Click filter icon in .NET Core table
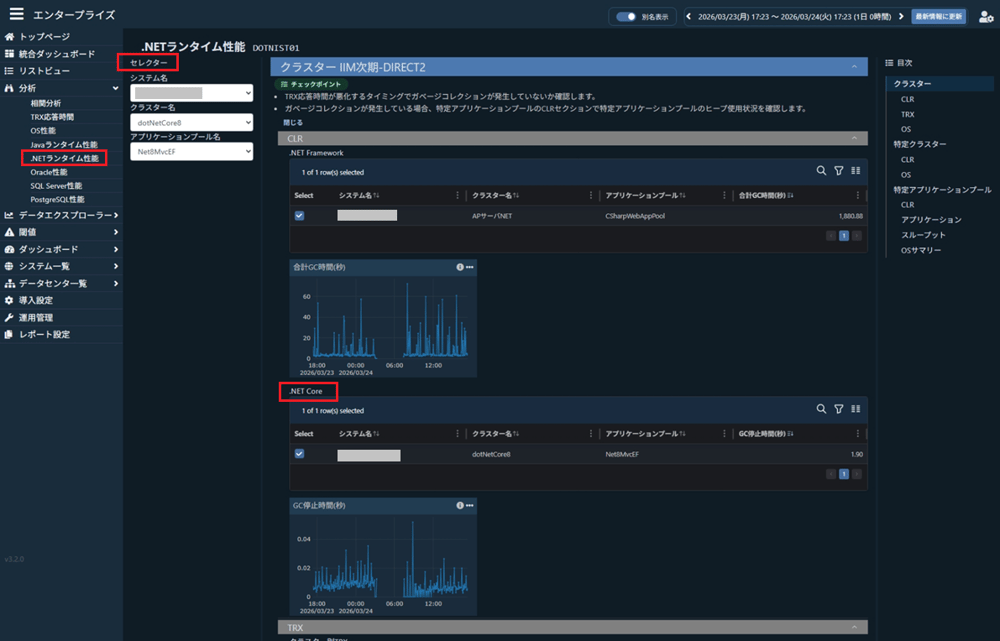The image size is (1000, 641). (838, 409)
